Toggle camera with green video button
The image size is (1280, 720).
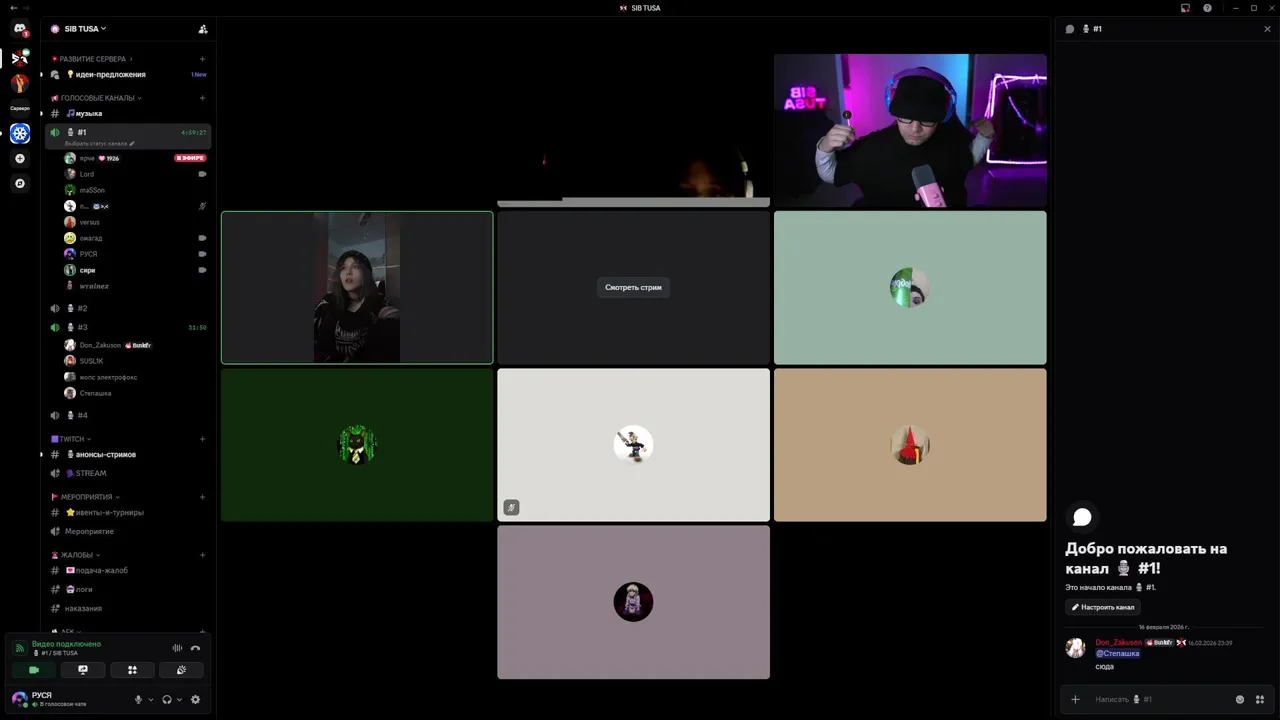[34, 670]
